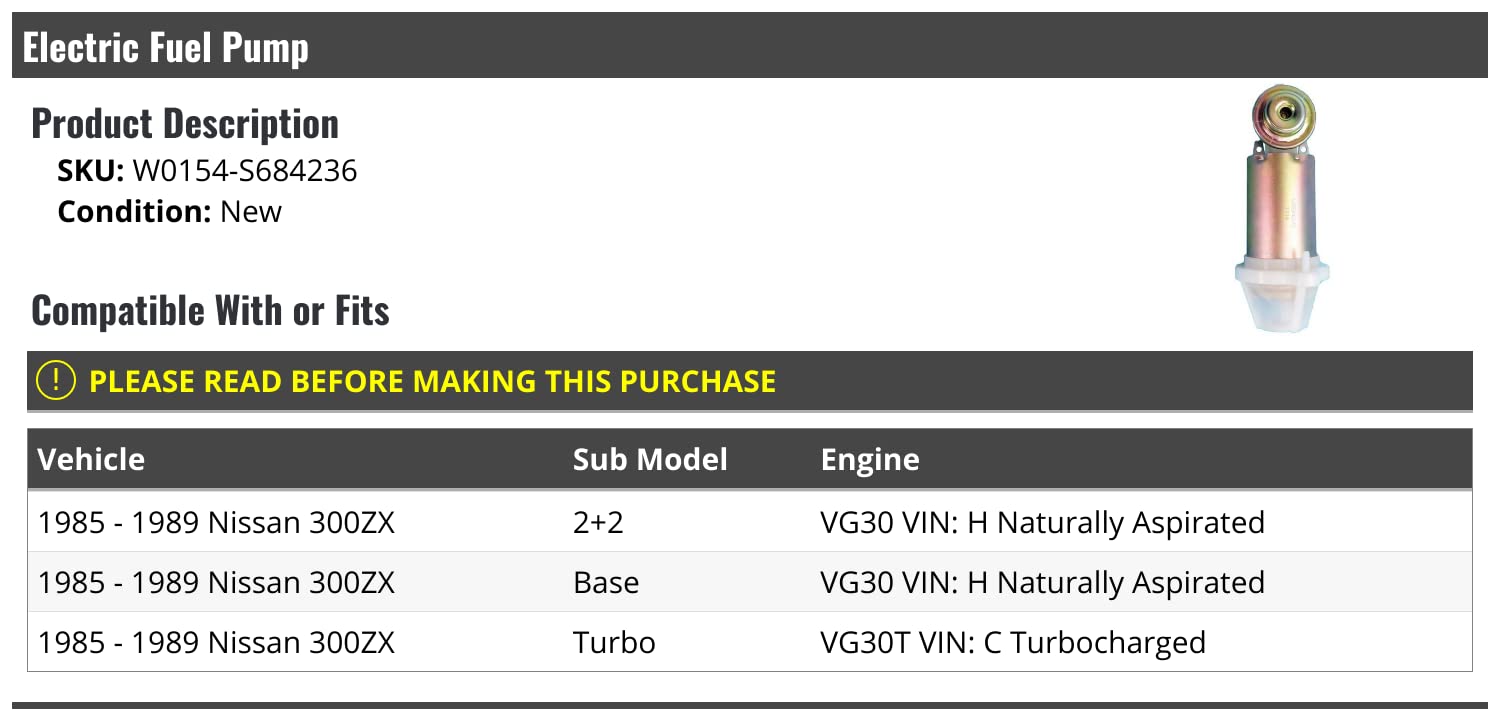Click the VG30T VIN: C Turbocharged cell
Image resolution: width=1500 pixels, height=721 pixels.
(1012, 642)
